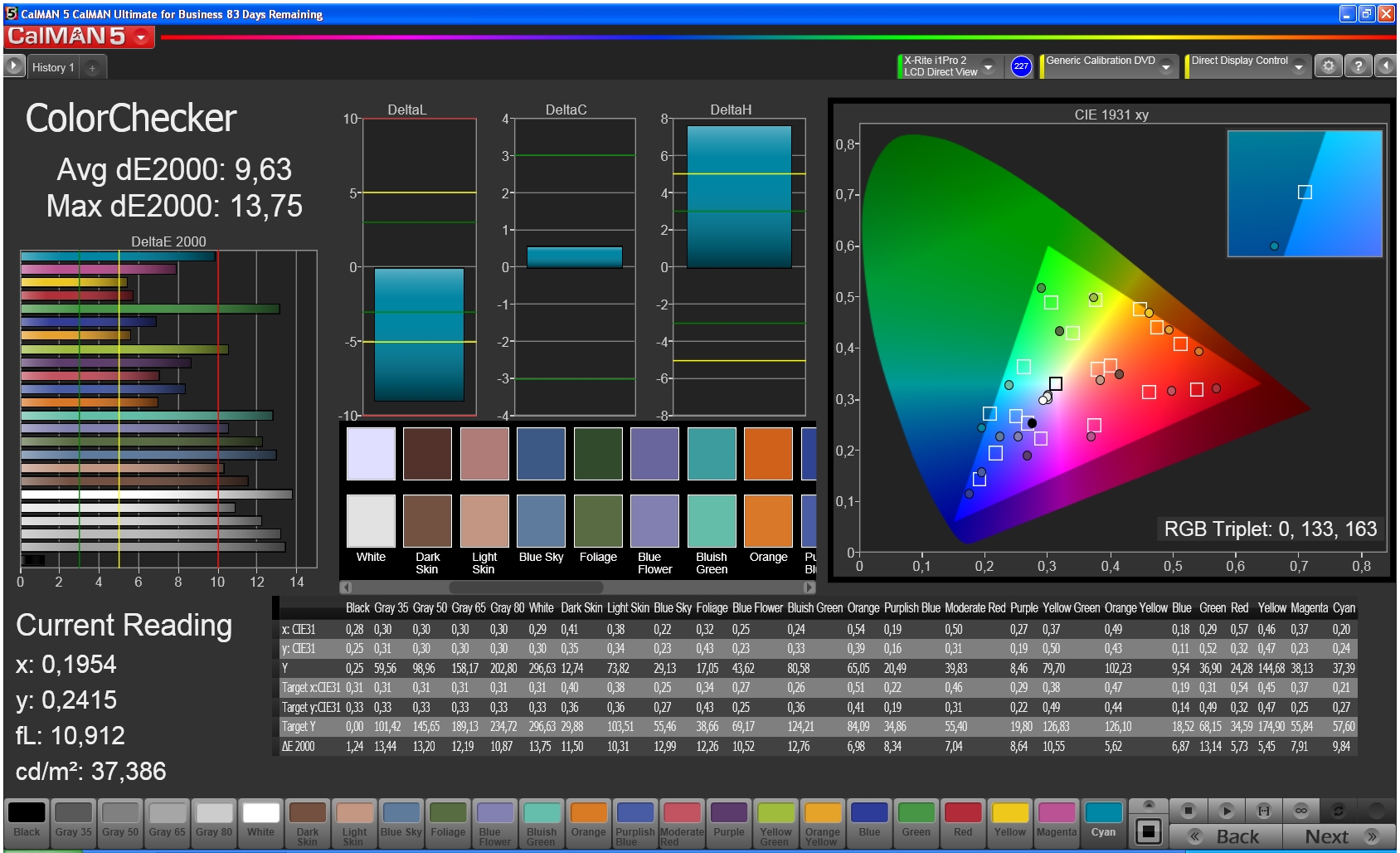
Task: Select the Blue patch in bottom strip
Action: (x=869, y=823)
